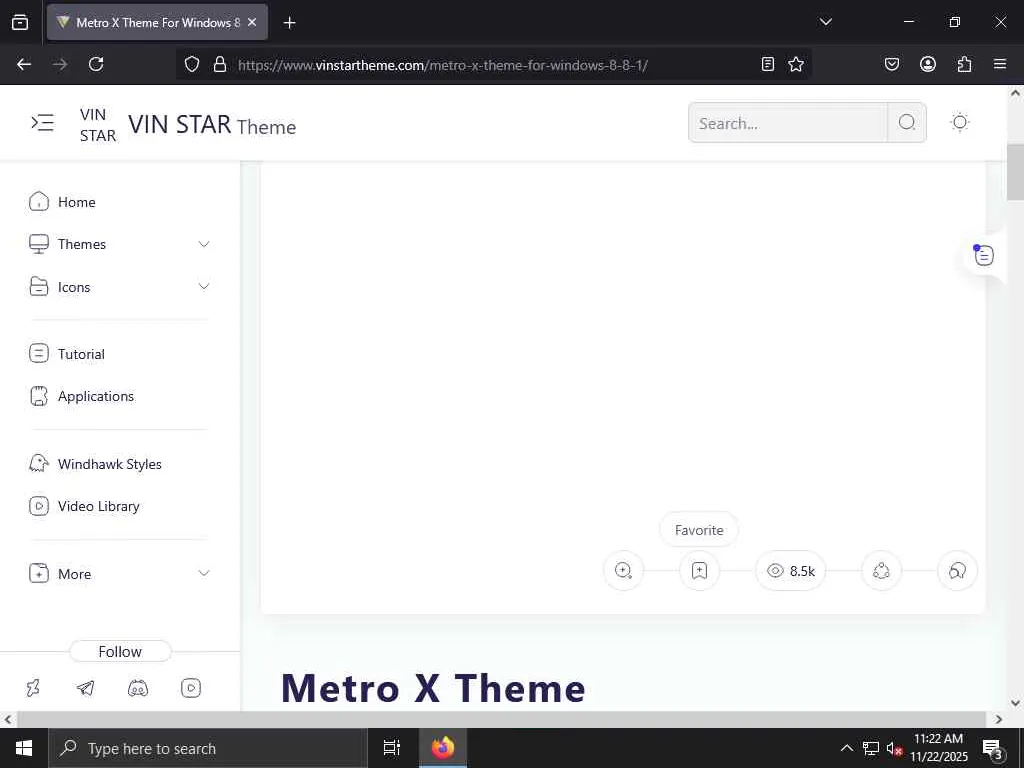Click the VIN STAR Theme logo title
The width and height of the screenshot is (1024, 768).
212,124
